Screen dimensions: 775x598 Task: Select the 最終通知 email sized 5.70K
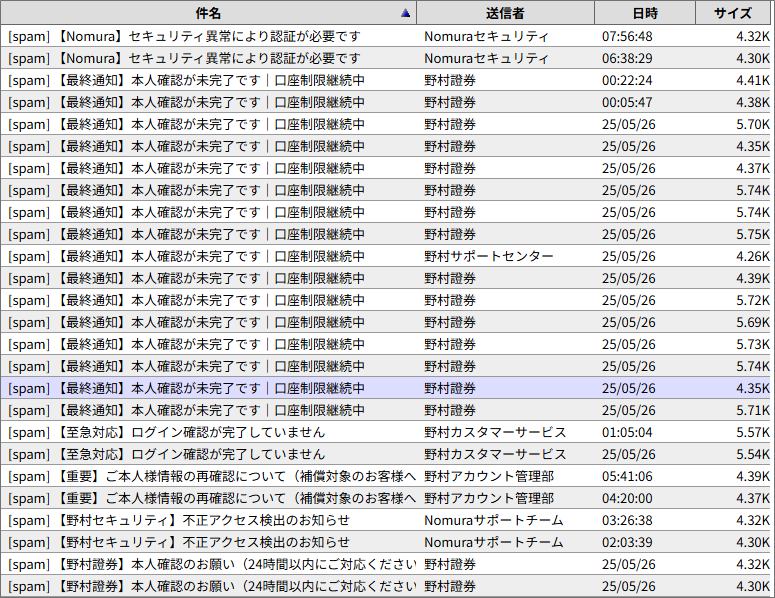coord(386,125)
